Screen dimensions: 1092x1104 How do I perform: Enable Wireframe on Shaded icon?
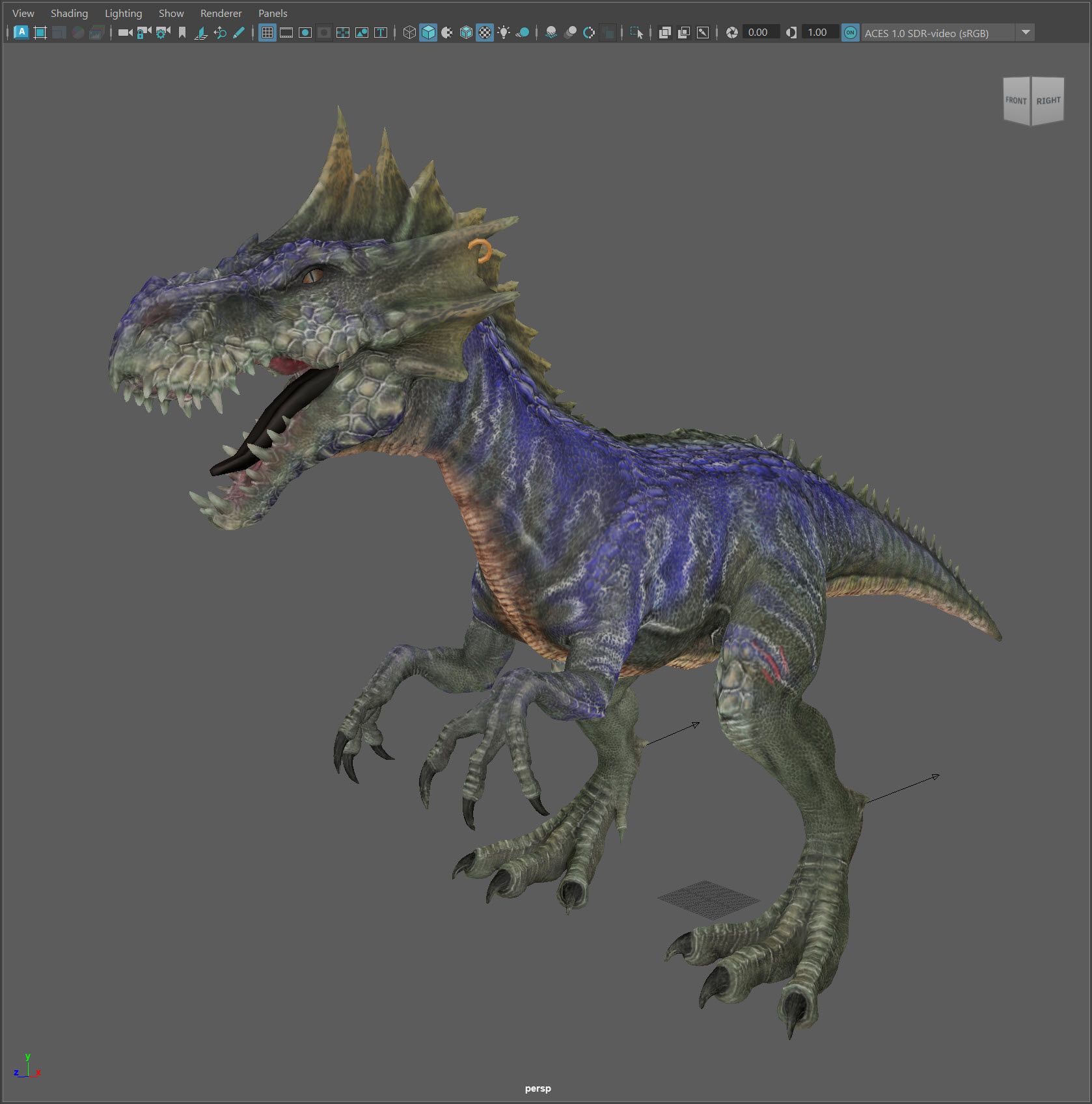tap(466, 33)
